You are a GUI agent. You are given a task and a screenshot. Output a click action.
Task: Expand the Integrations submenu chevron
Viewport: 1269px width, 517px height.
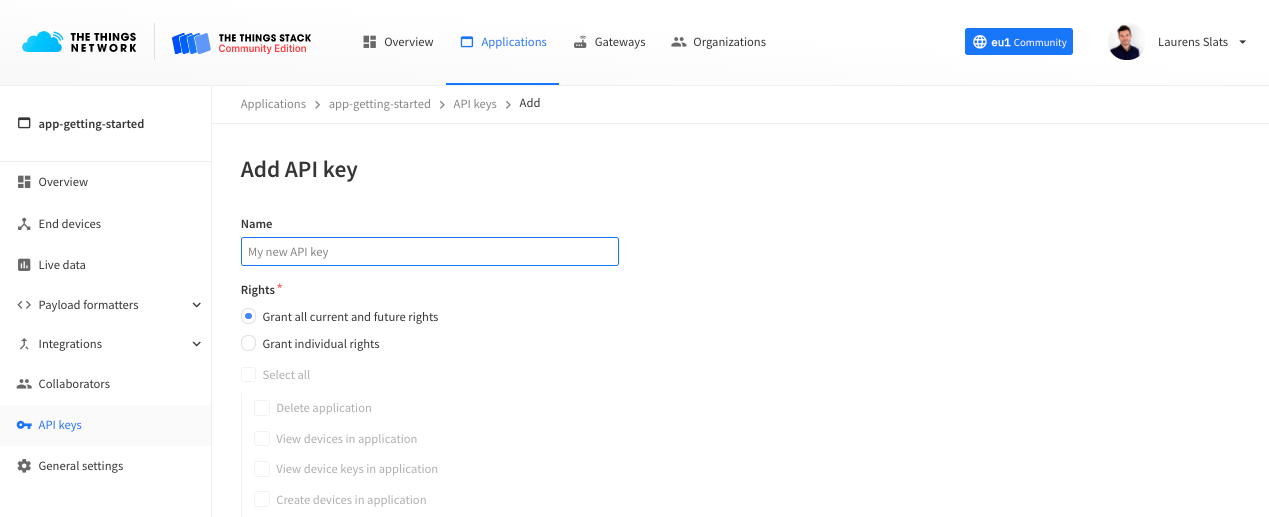click(196, 344)
